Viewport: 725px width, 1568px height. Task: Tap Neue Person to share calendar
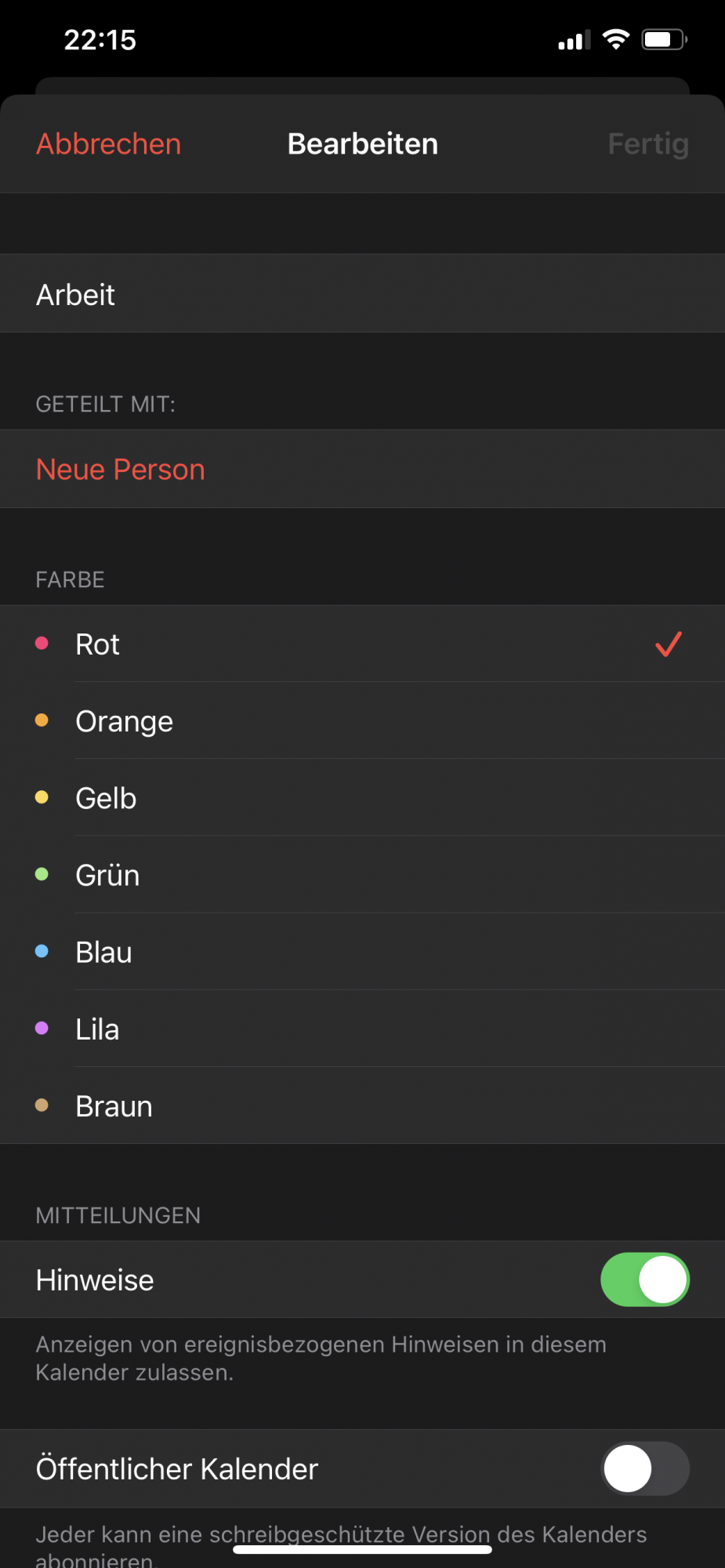point(121,469)
